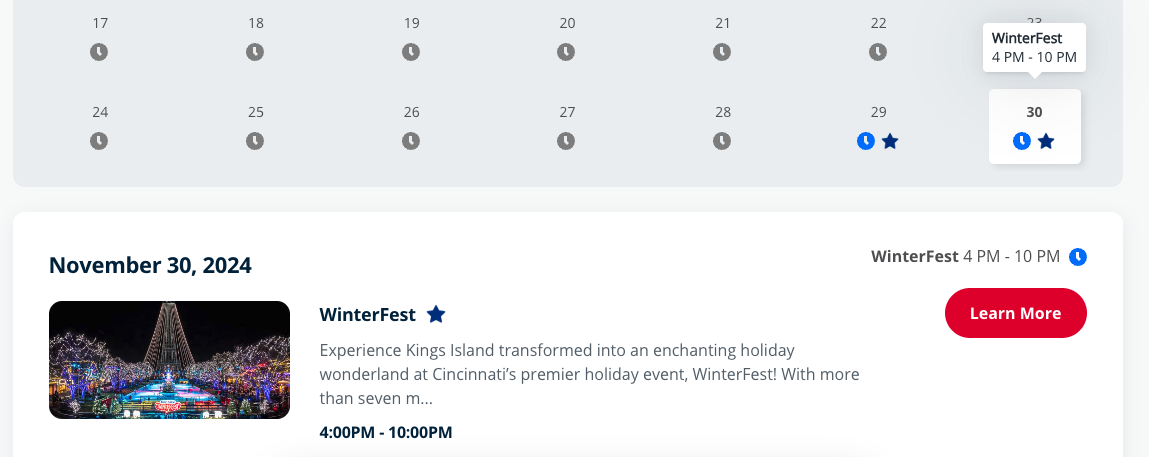Screen dimensions: 1149x457
Task: Click the gray clock icon under 27
Action: tap(566, 141)
